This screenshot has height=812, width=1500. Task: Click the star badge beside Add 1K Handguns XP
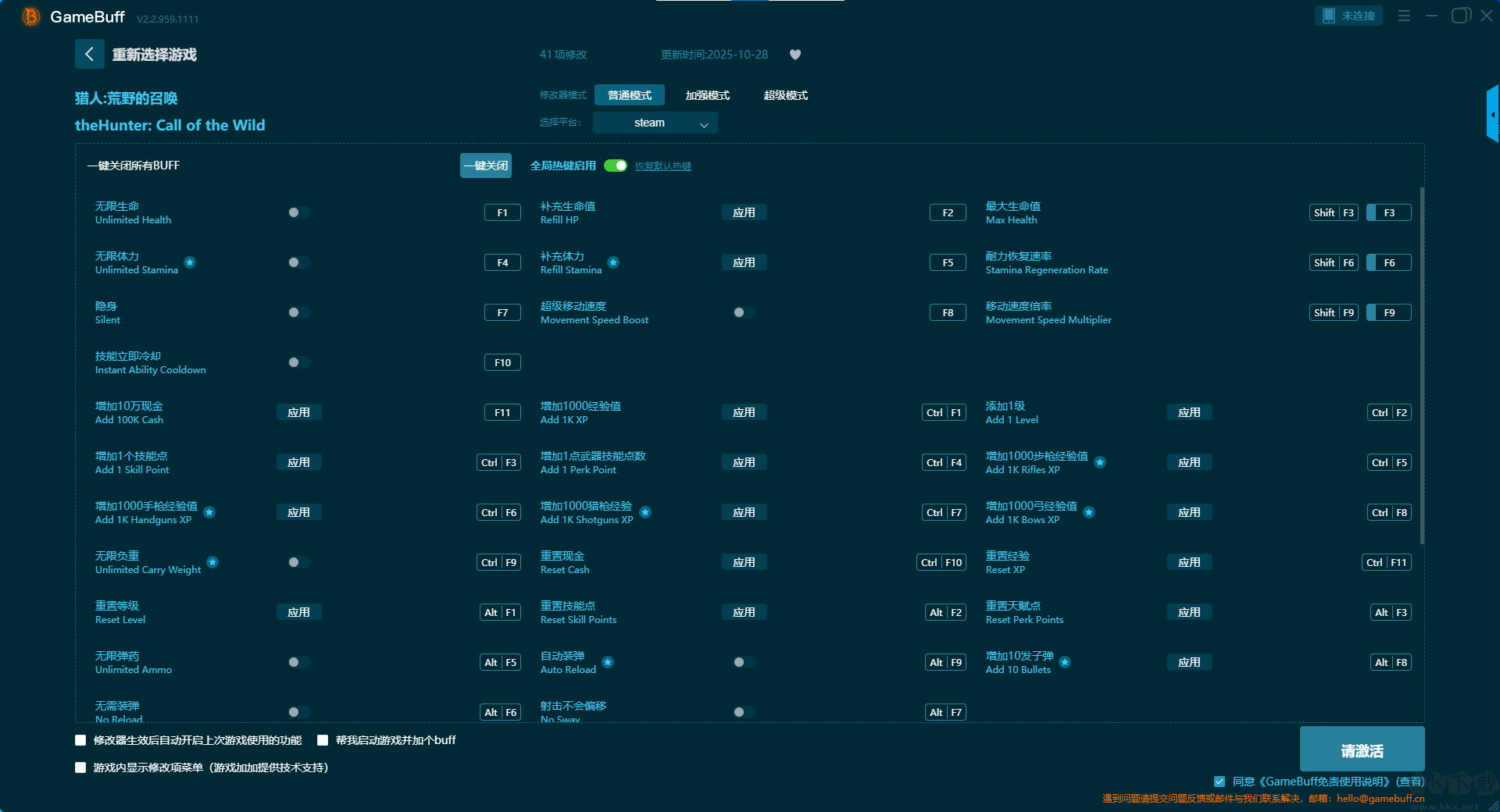209,512
